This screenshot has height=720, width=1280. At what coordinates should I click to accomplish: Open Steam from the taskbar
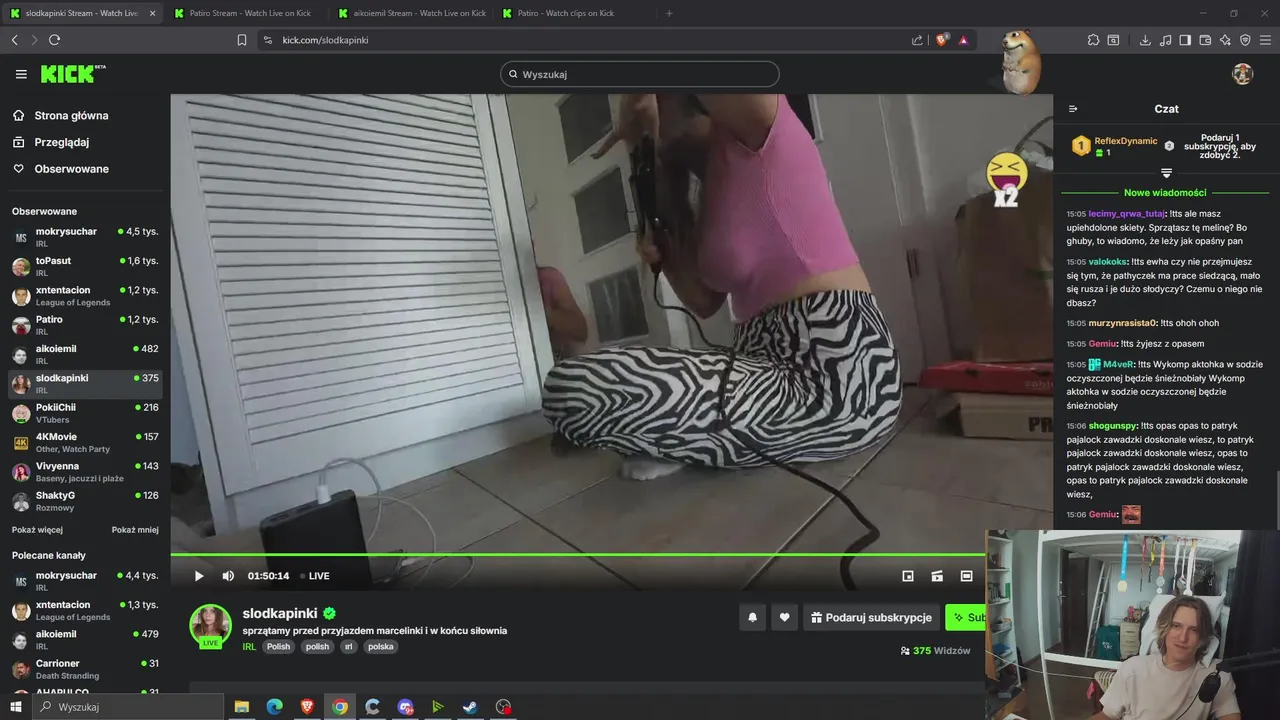[x=470, y=707]
